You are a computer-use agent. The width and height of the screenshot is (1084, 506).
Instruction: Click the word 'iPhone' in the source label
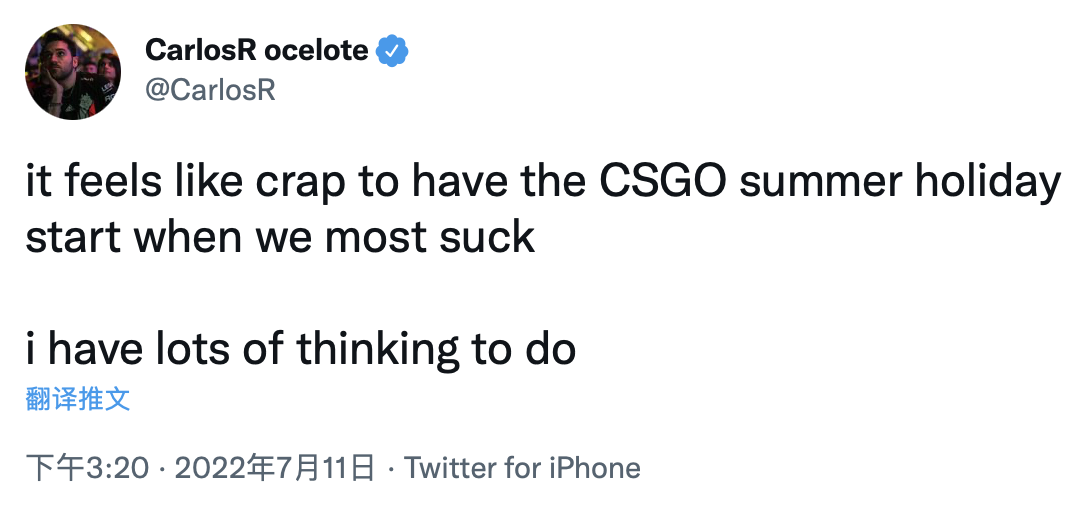(595, 468)
